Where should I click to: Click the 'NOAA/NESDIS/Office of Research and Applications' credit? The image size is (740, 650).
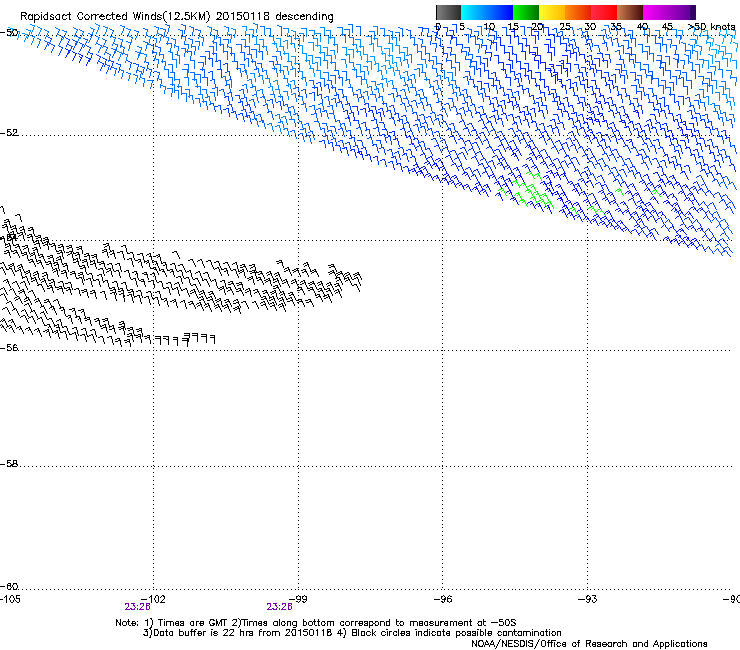click(589, 644)
